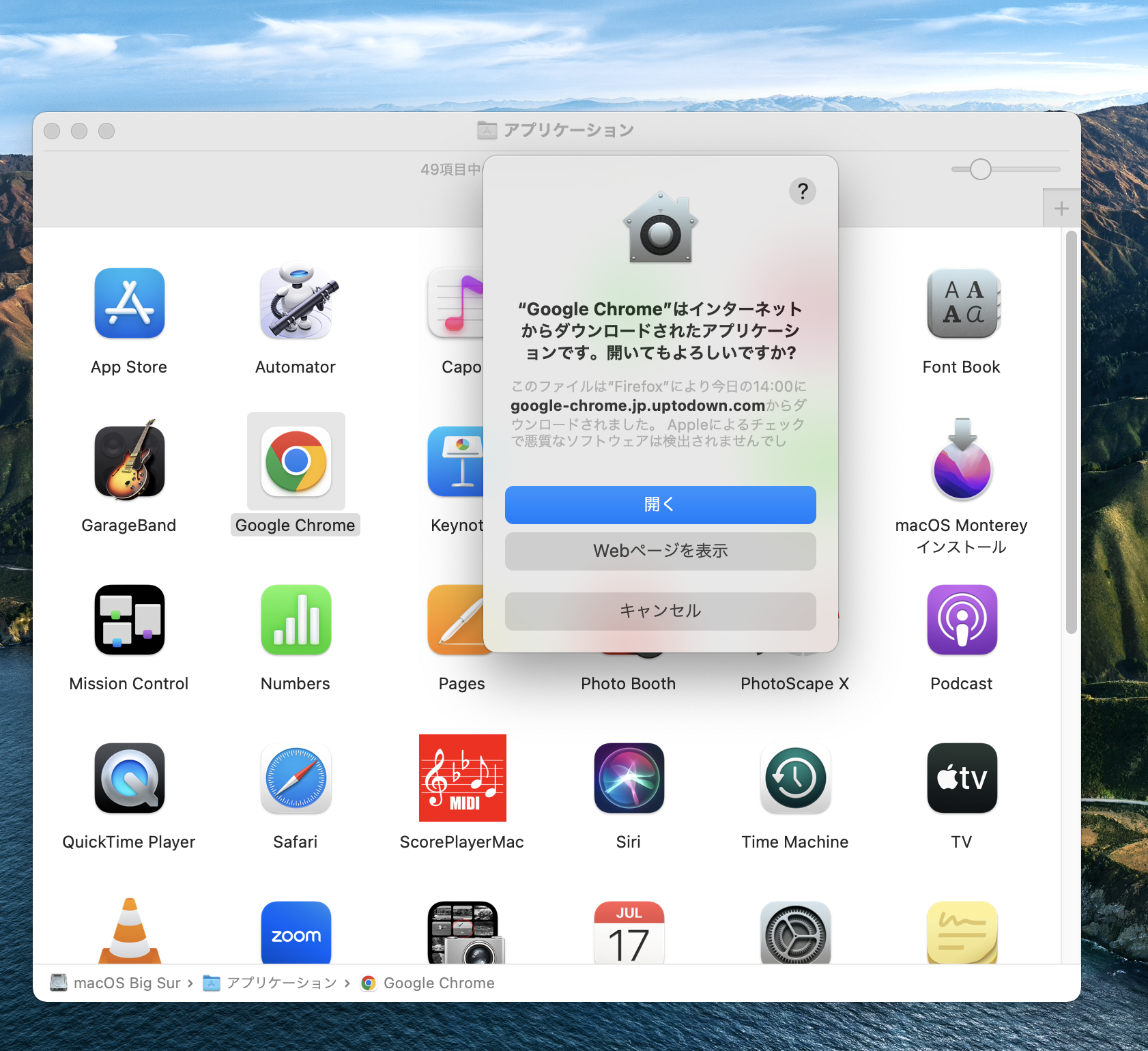1148x1051 pixels.
Task: Select the Font Book icon
Action: [x=962, y=304]
